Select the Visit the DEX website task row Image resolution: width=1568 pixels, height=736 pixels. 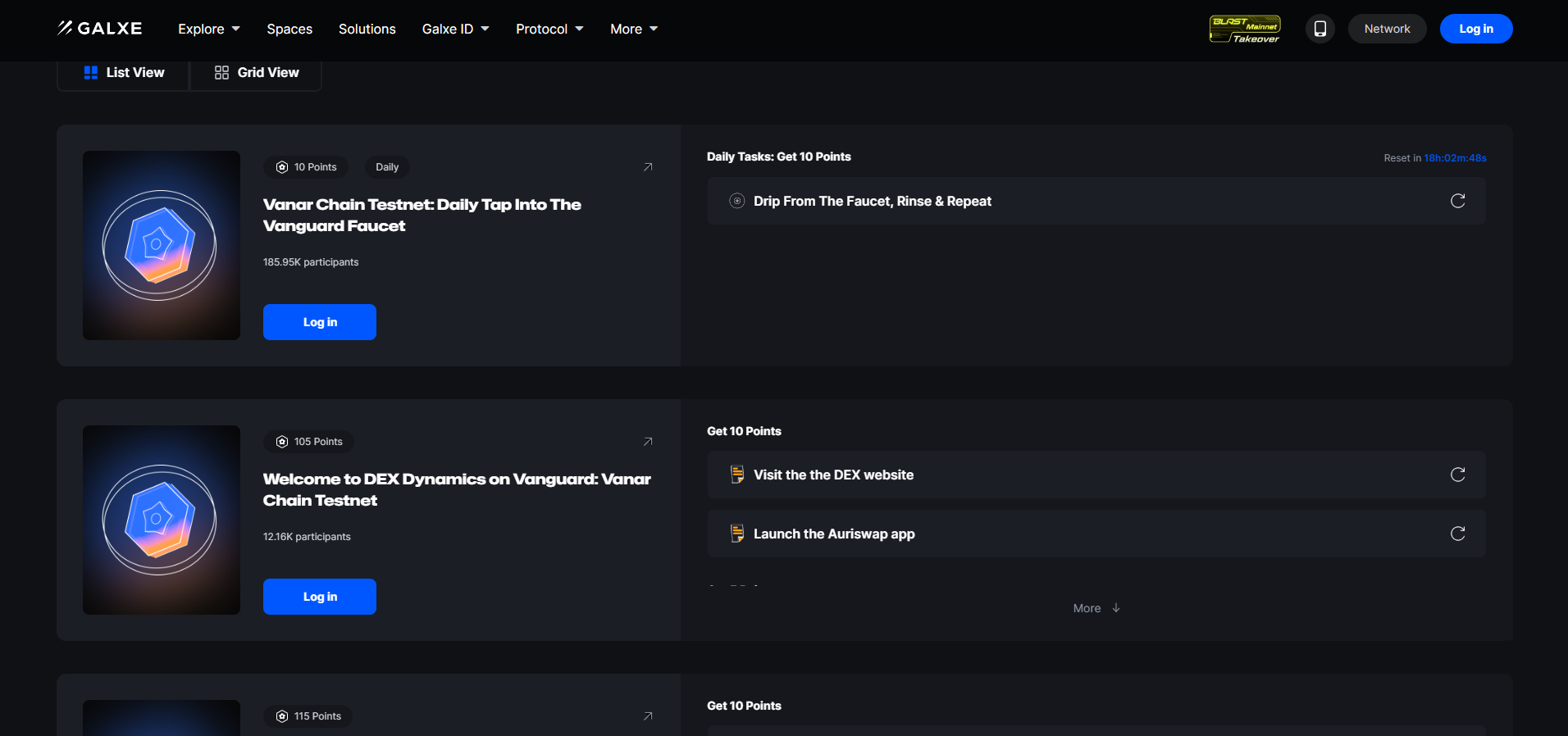[x=1096, y=475]
